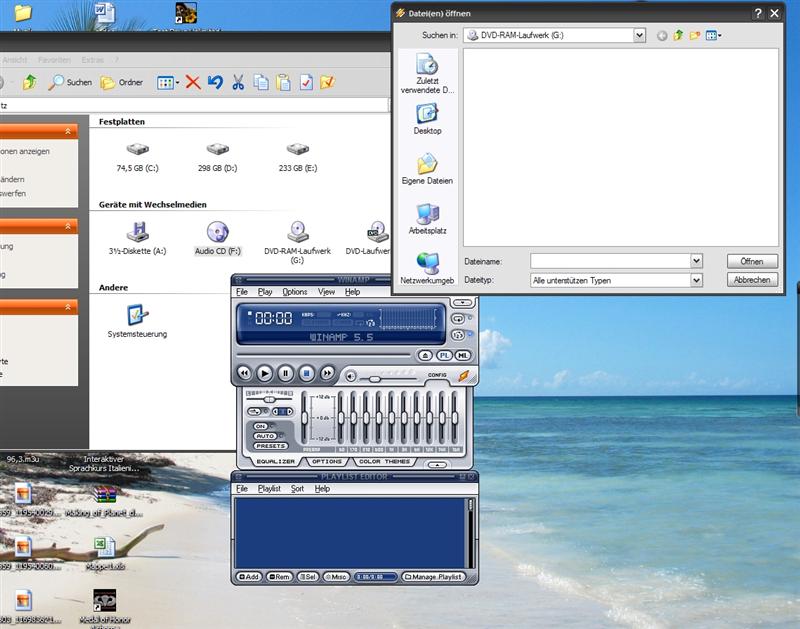This screenshot has height=629, width=800.
Task: Click the Misc button in Playlist Editor
Action: (x=336, y=577)
